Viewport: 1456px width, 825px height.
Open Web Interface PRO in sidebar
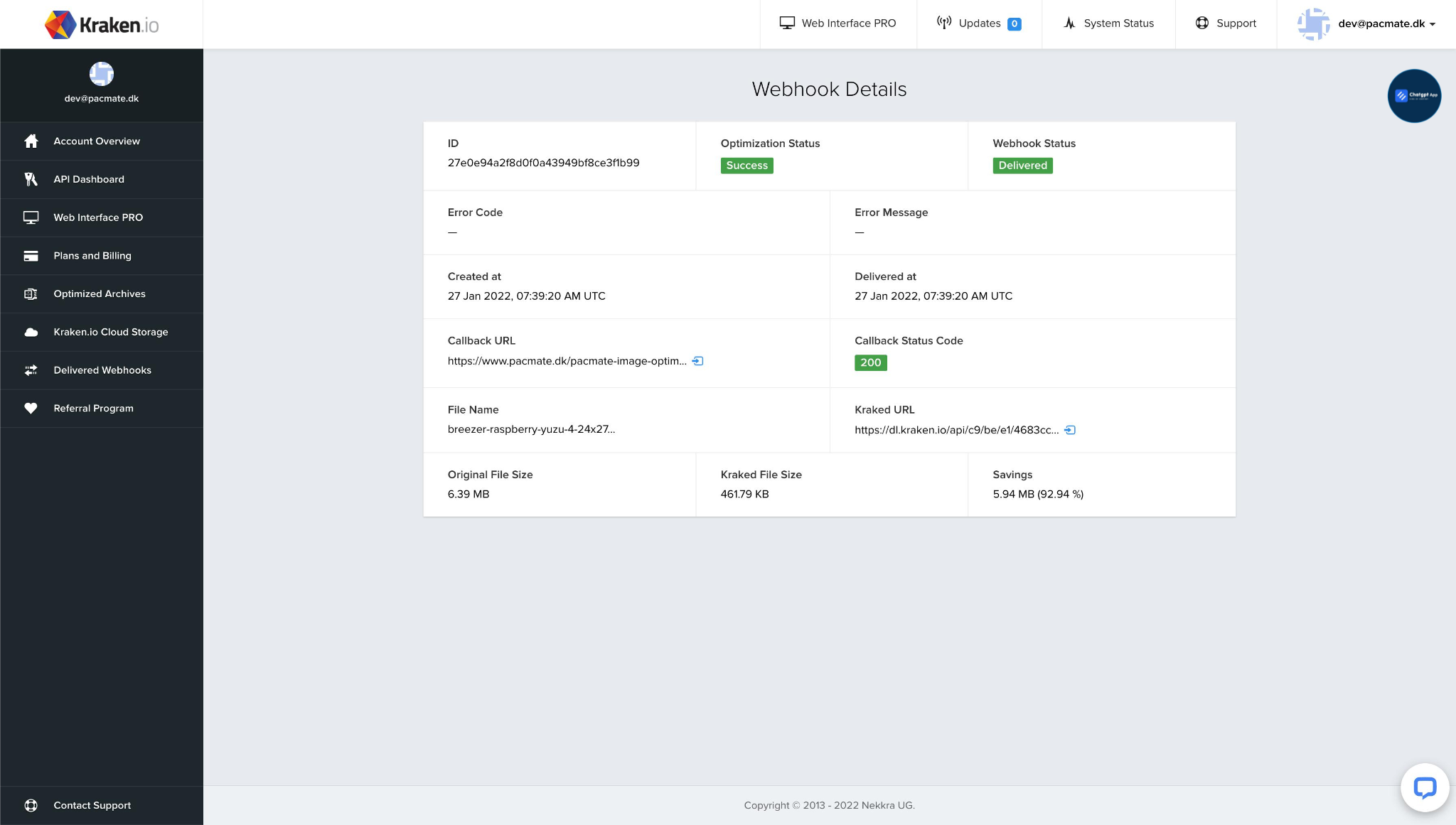click(x=102, y=217)
